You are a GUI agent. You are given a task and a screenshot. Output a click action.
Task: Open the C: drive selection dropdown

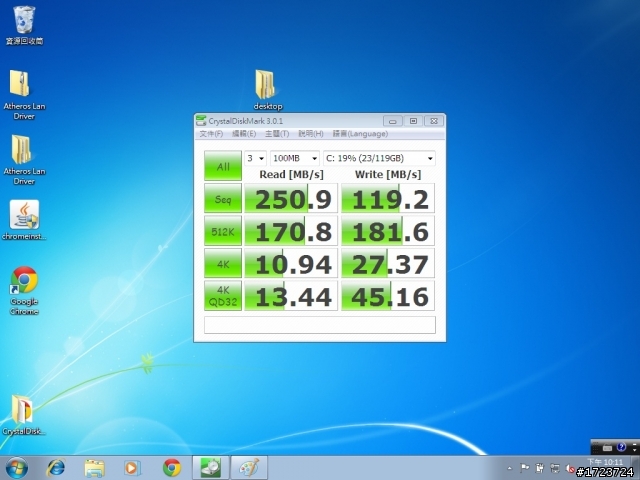(x=379, y=158)
